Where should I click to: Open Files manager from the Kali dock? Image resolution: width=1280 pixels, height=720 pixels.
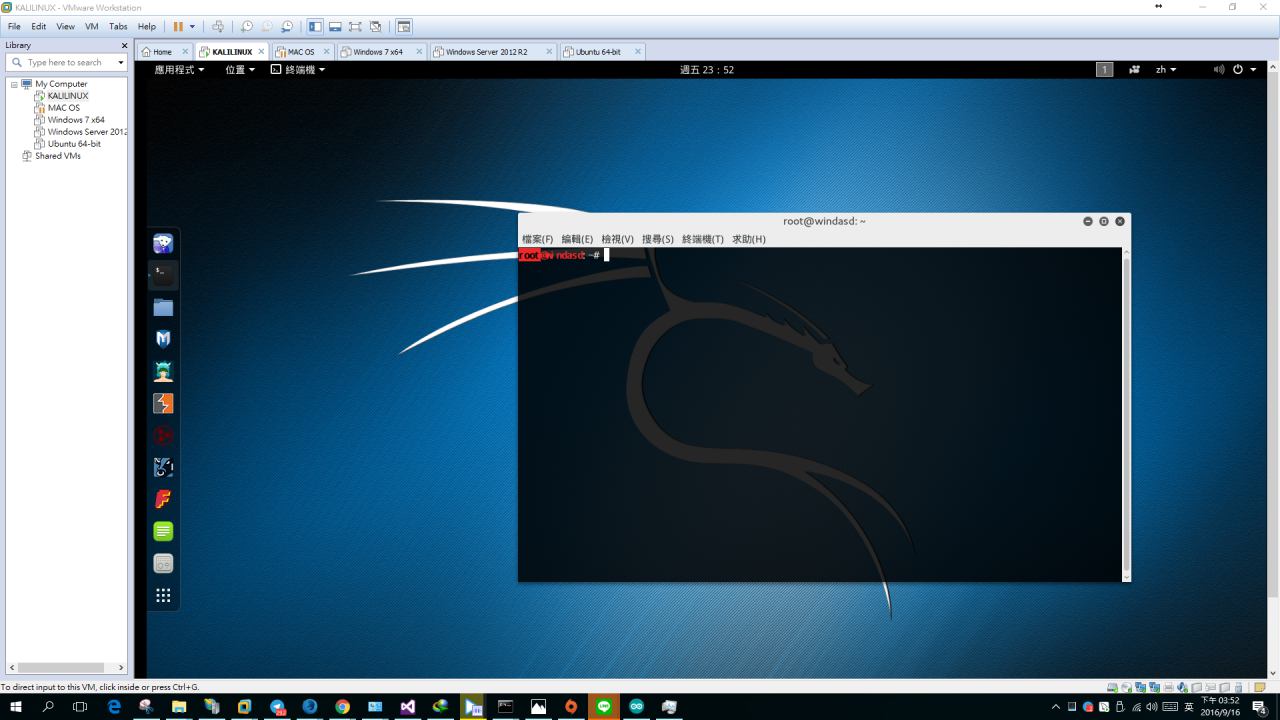pyautogui.click(x=163, y=307)
